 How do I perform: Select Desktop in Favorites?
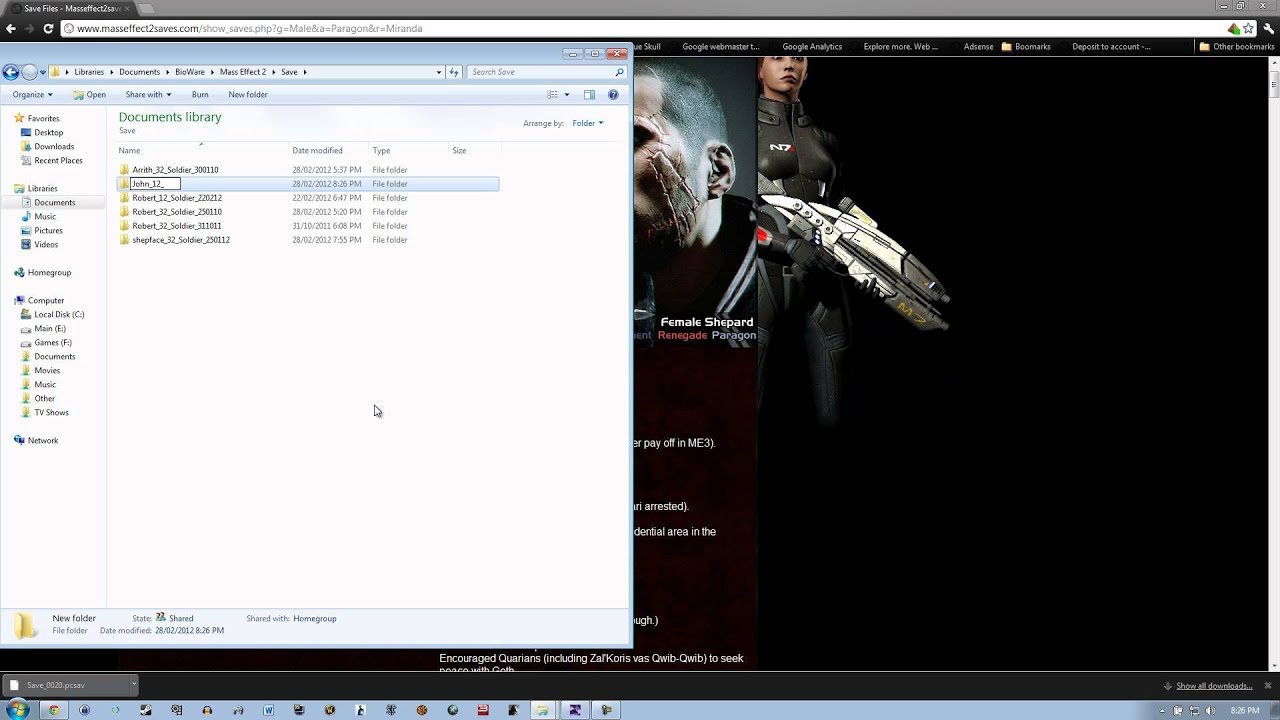pos(48,132)
